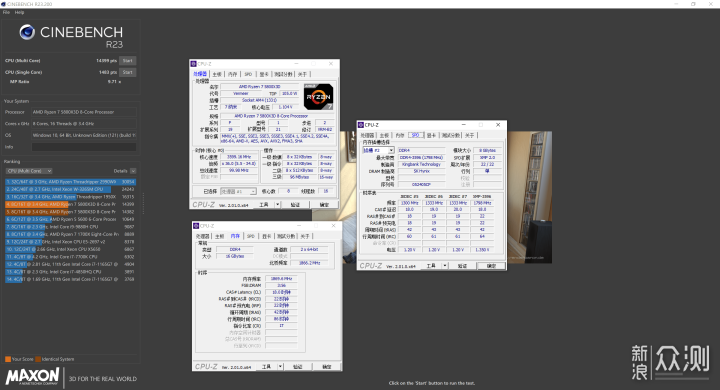Open the memory slot #2 selector dropdown
720x390 pixels.
(378, 150)
